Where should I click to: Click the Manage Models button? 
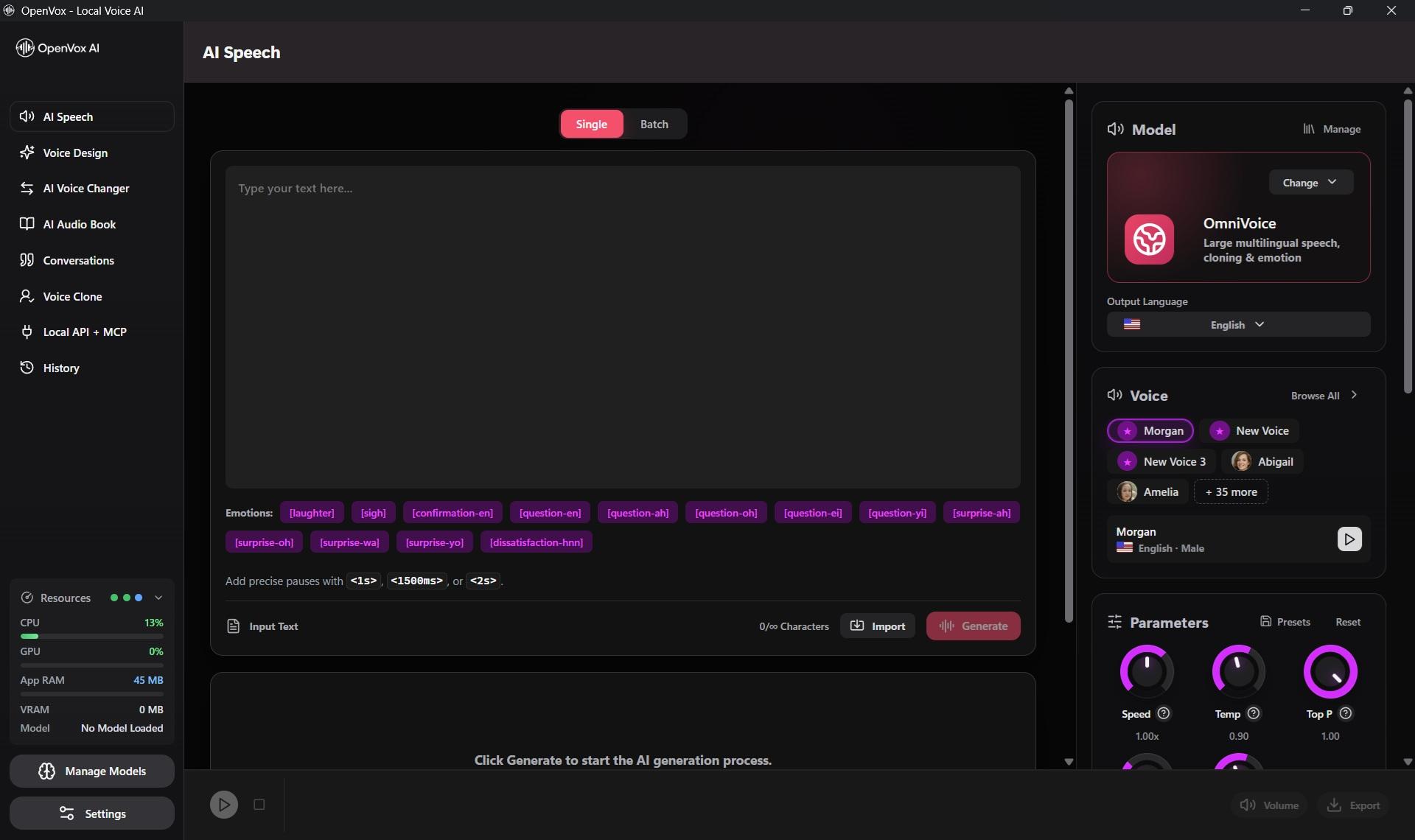(92, 771)
